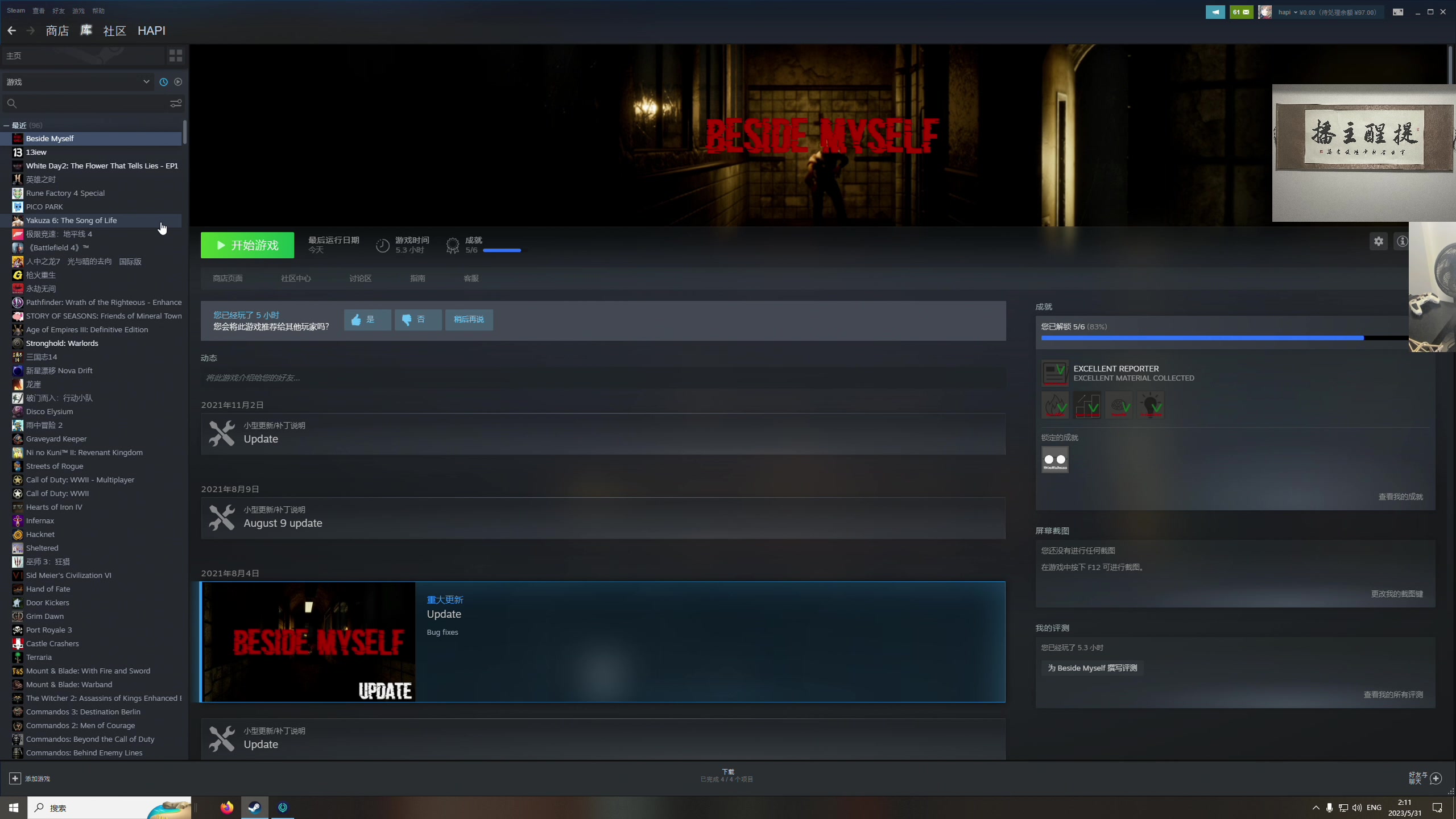Open the 讨论区 game link
This screenshot has height=819, width=1456.
pos(360,278)
